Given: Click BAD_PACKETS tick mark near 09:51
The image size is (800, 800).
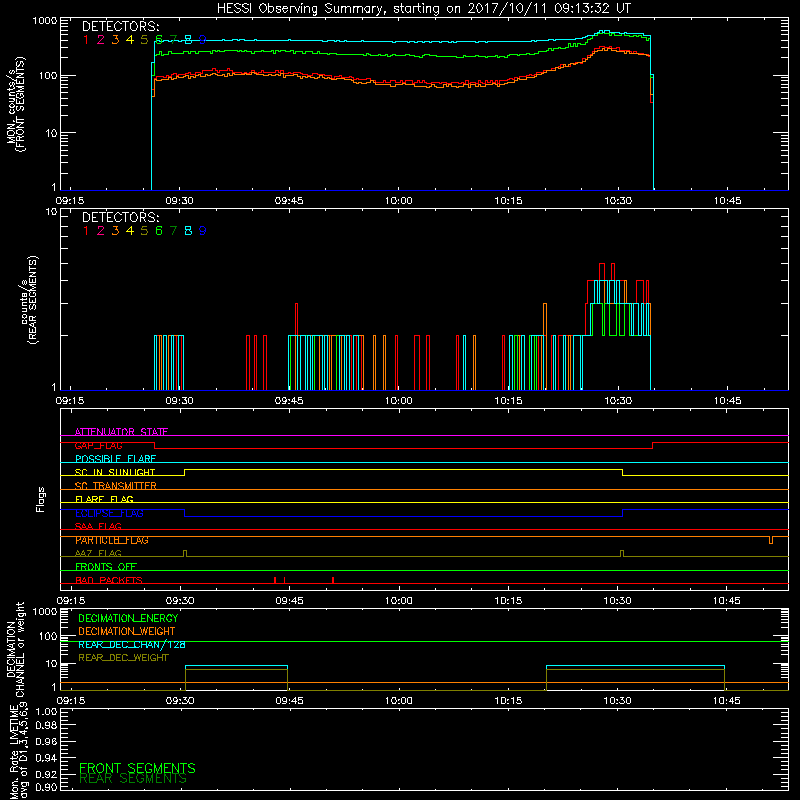Looking at the screenshot, I should click(333, 580).
